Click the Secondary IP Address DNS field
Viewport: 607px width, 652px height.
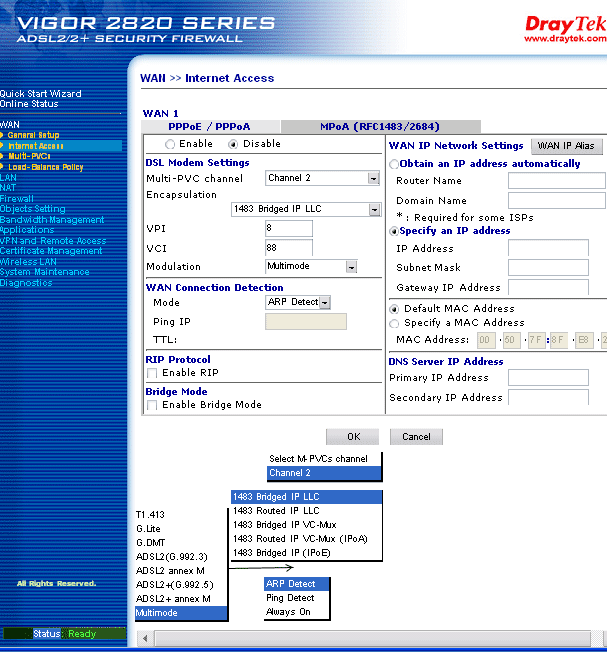pos(548,397)
